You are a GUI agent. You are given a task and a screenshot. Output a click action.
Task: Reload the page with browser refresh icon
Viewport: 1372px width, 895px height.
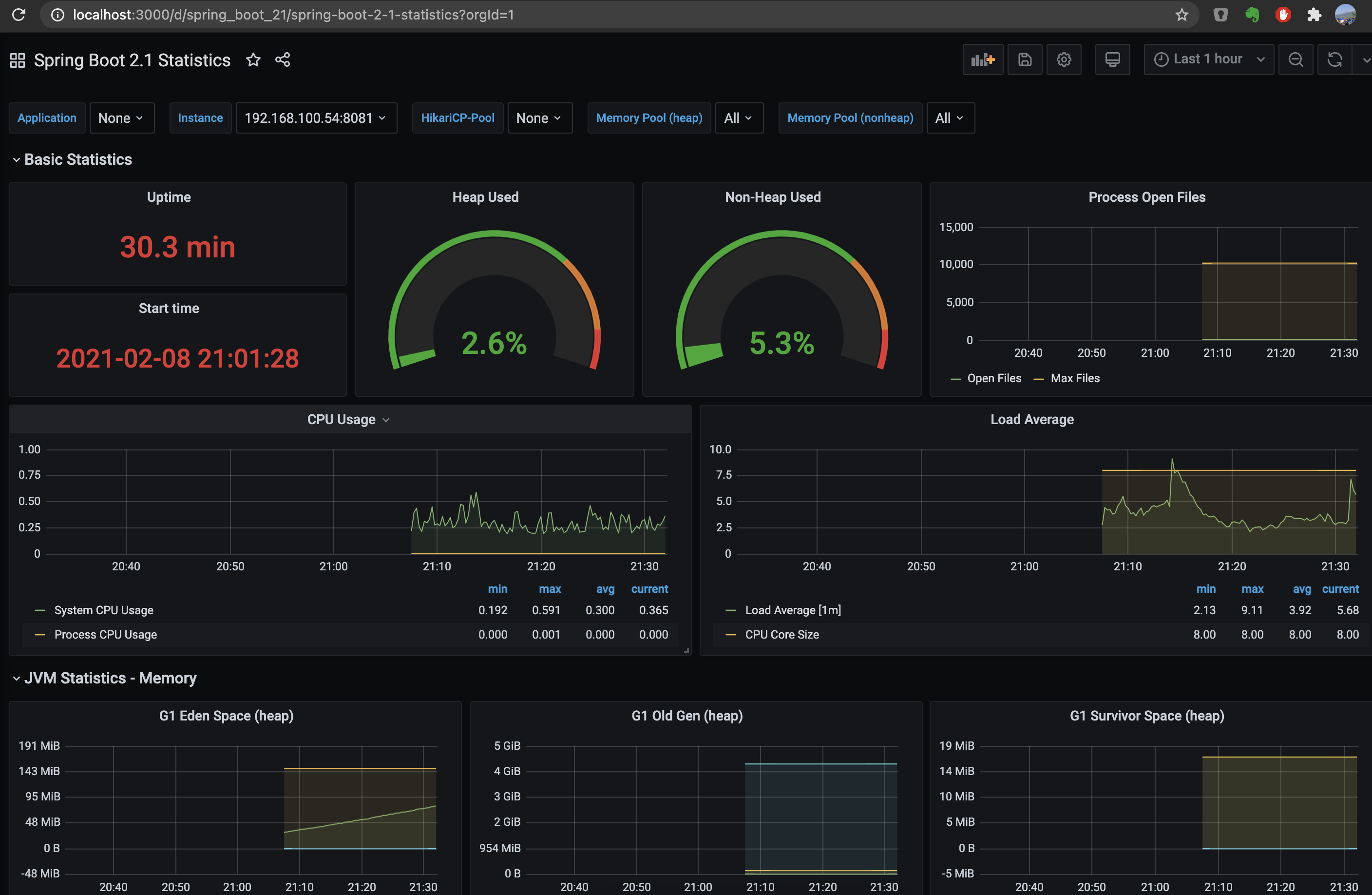[x=19, y=15]
